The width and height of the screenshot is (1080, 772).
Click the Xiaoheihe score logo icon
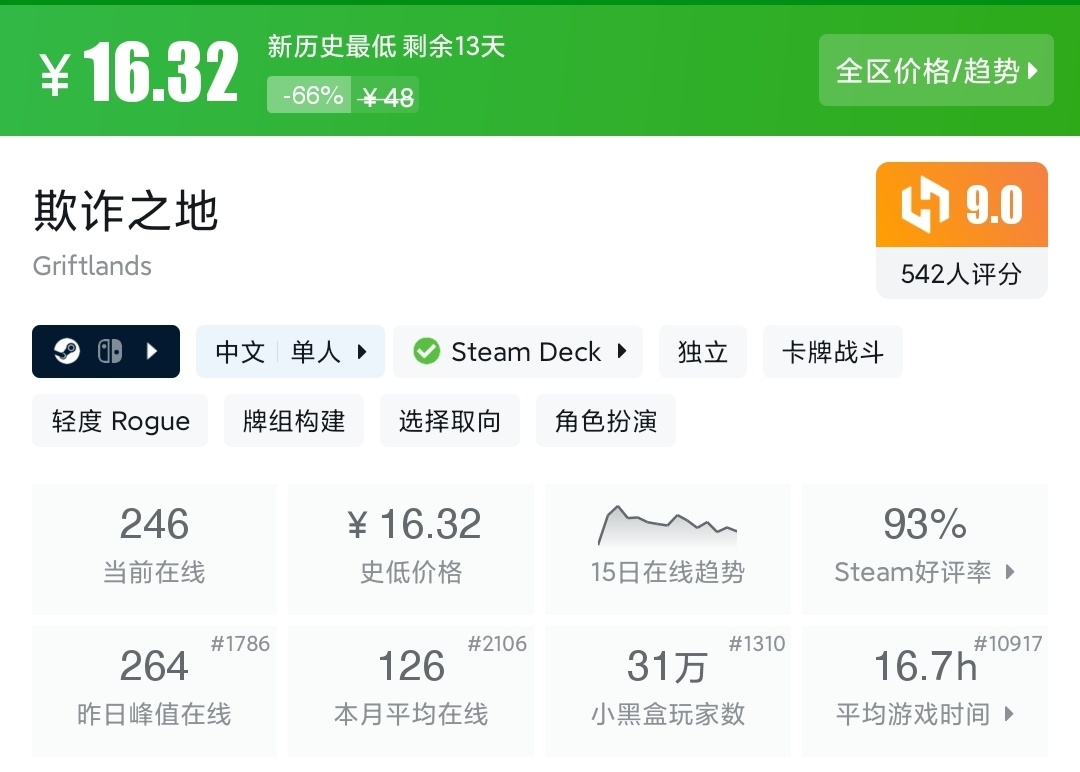coord(925,205)
